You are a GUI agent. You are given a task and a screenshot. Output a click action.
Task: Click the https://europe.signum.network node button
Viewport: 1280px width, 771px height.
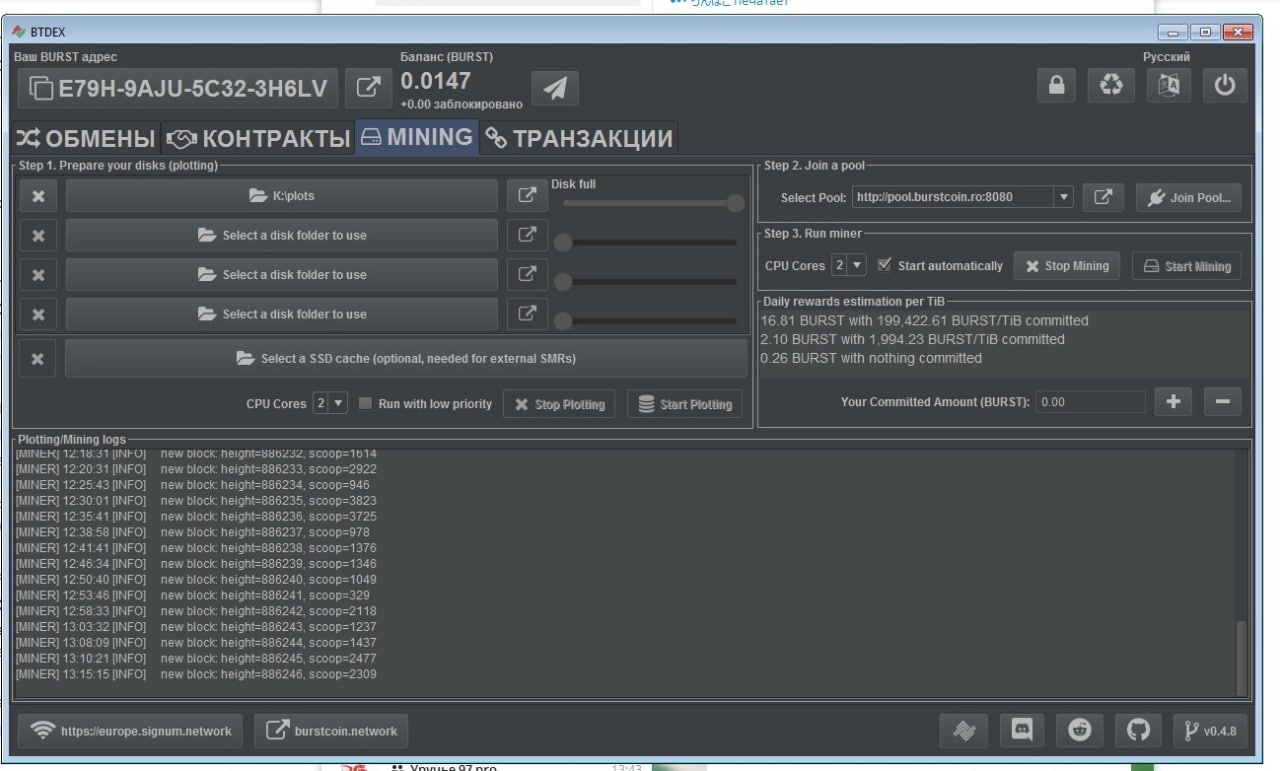tap(129, 731)
